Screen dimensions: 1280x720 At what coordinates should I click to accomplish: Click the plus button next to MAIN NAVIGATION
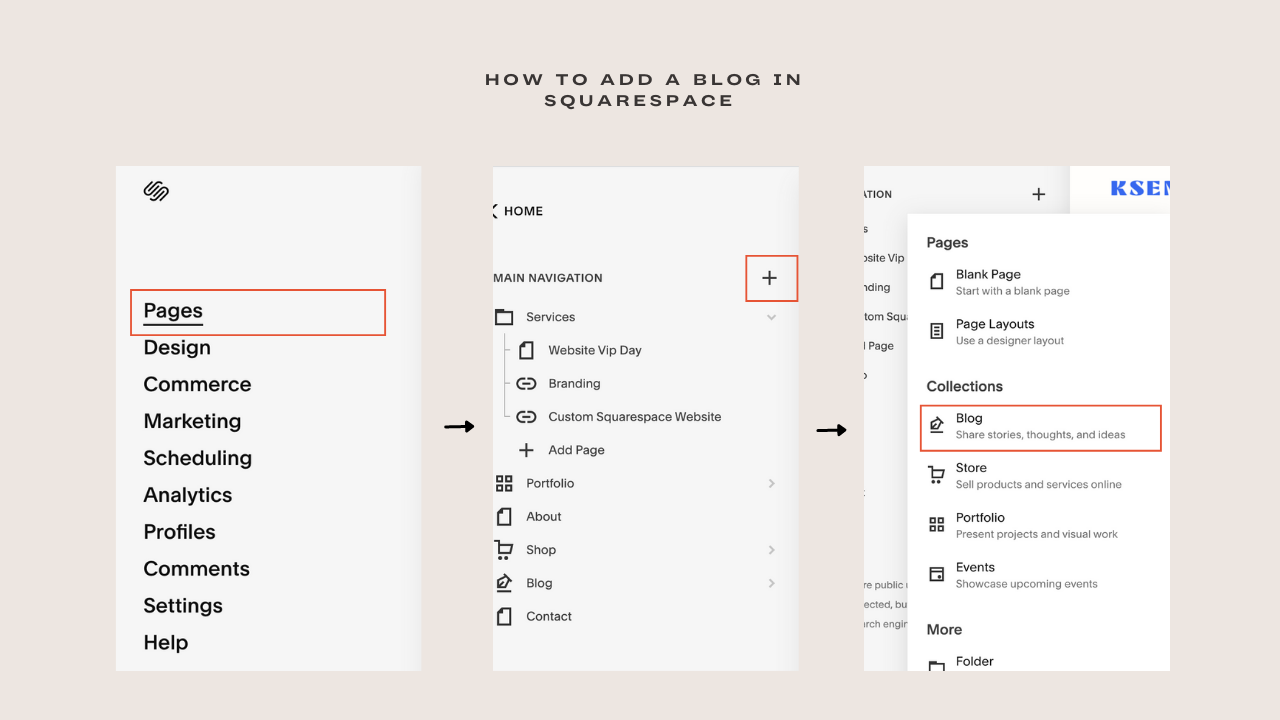click(771, 278)
